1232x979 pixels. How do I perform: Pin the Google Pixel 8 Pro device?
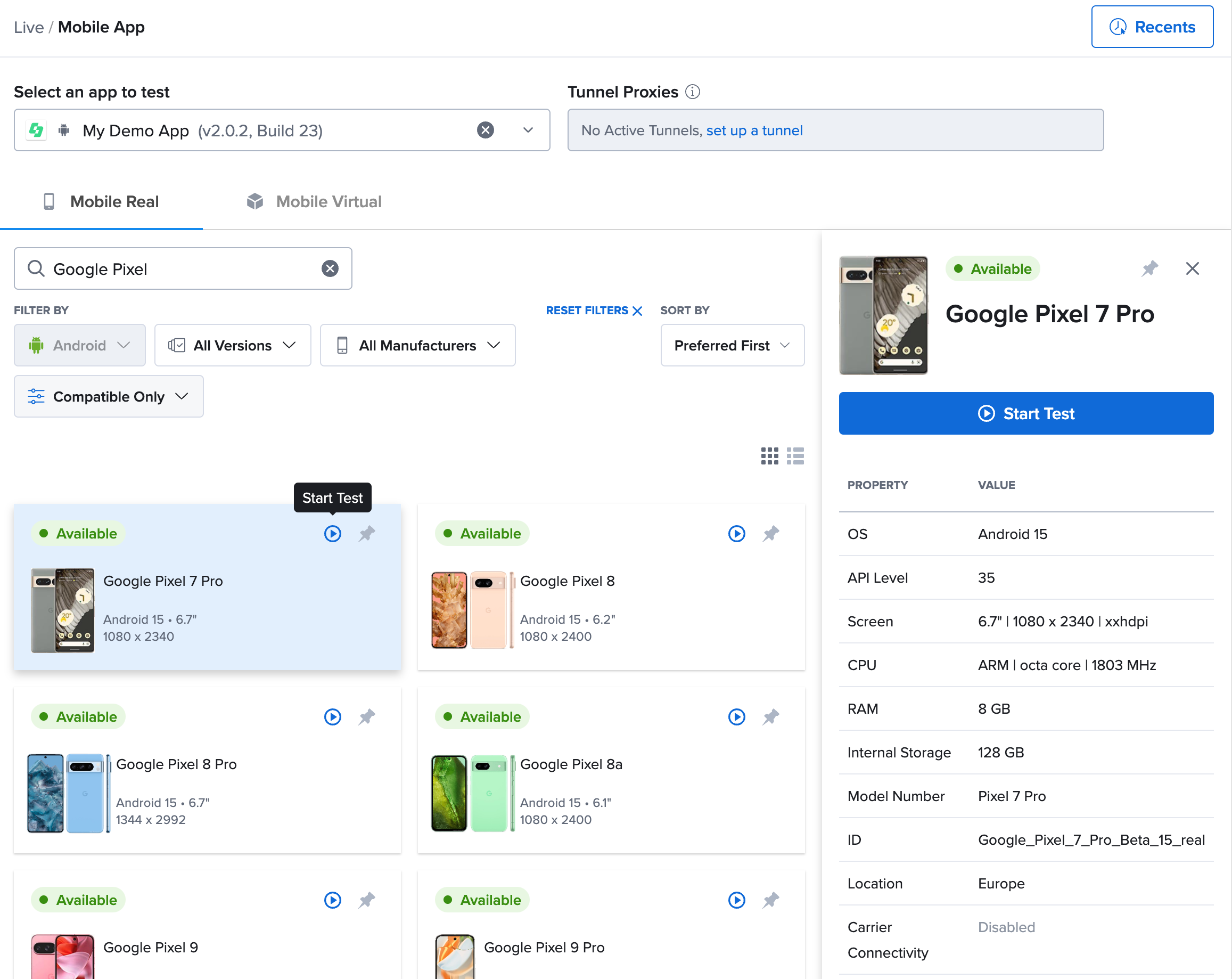pyautogui.click(x=367, y=717)
